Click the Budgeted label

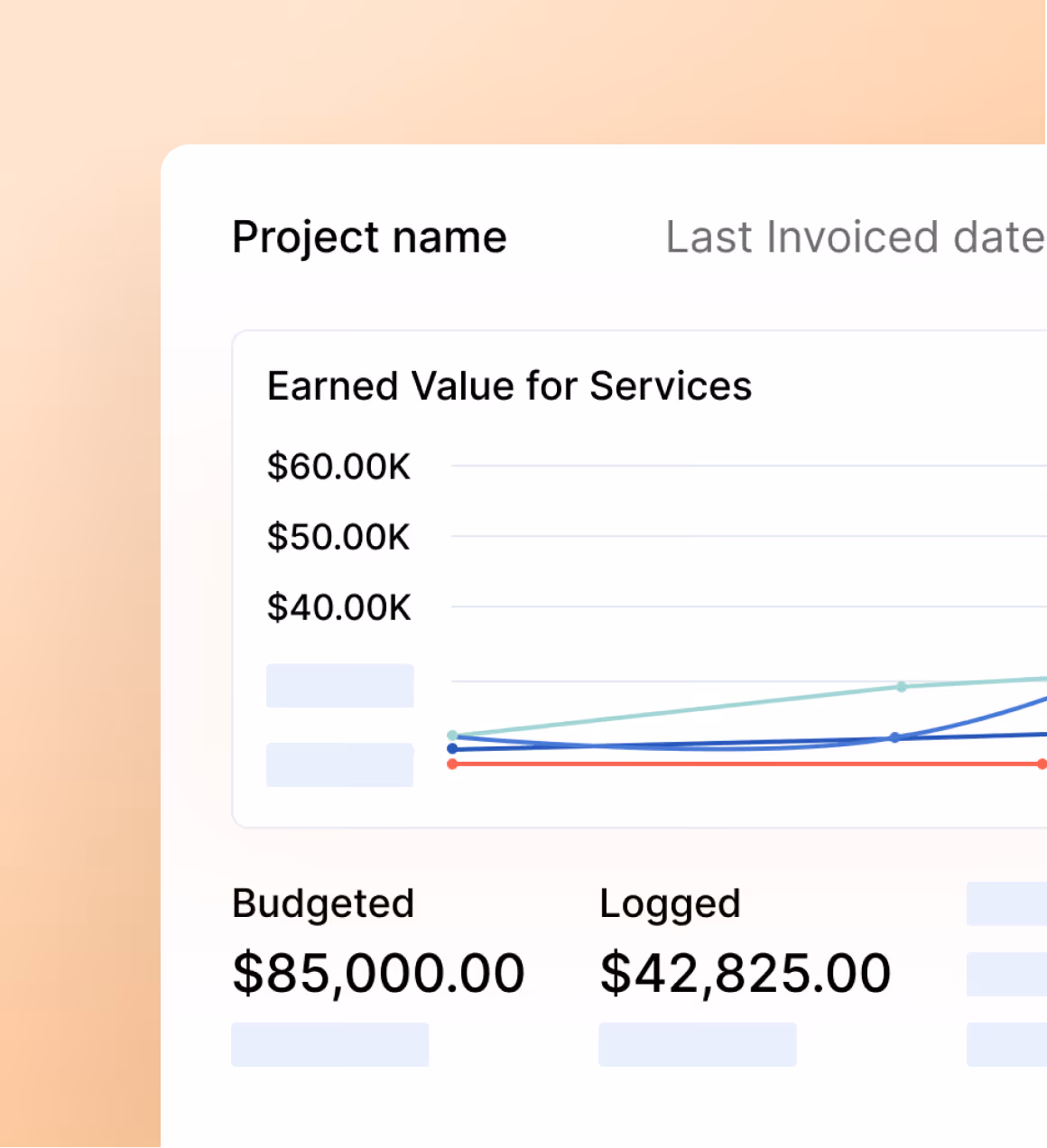point(323,904)
